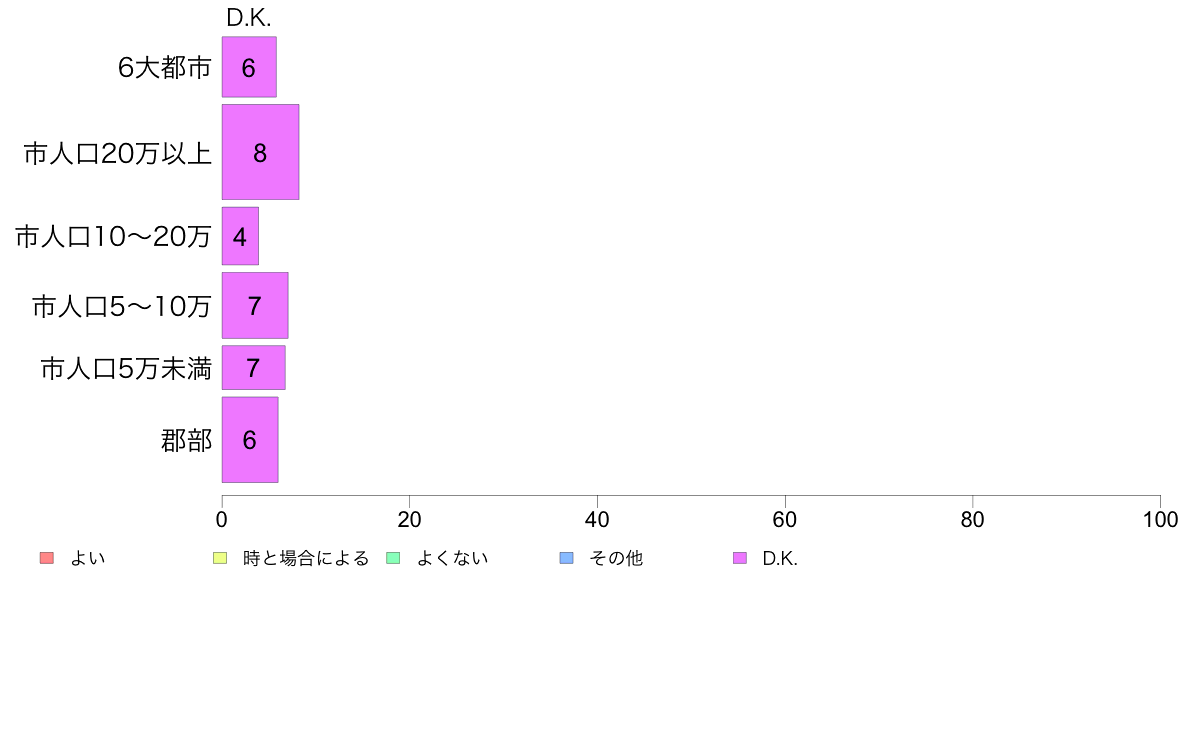1188x736 pixels.
Task: Select the 市人口5万未満 bar showing 7
Action: pos(254,368)
